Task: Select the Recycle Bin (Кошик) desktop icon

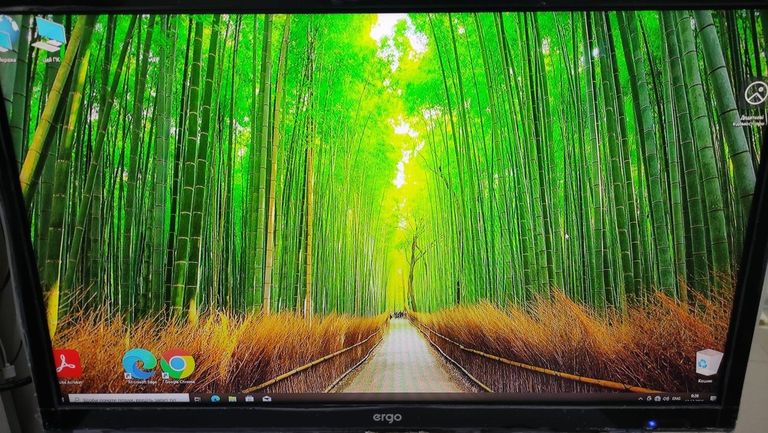Action: pos(708,363)
